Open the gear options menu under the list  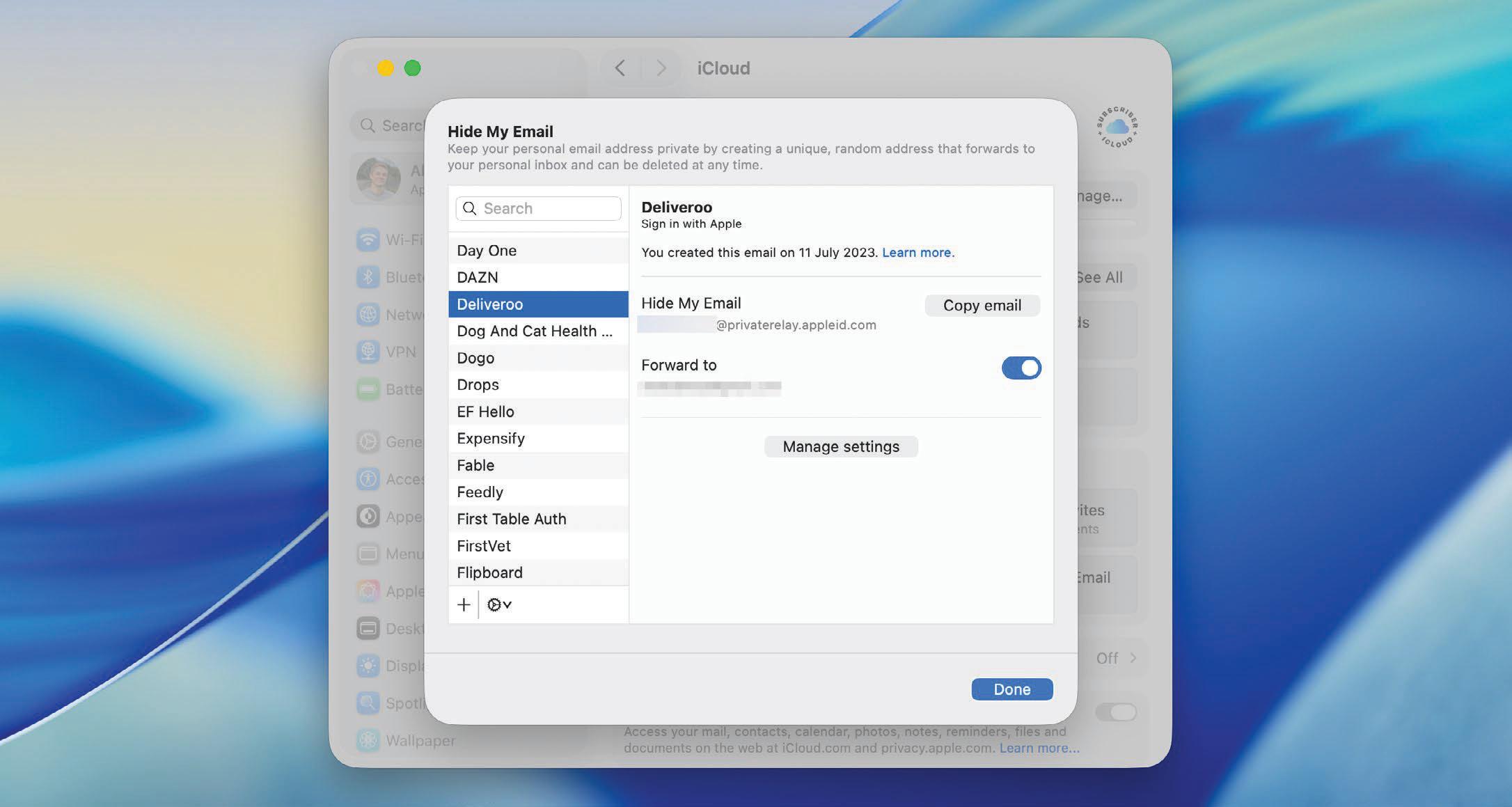pyautogui.click(x=499, y=604)
